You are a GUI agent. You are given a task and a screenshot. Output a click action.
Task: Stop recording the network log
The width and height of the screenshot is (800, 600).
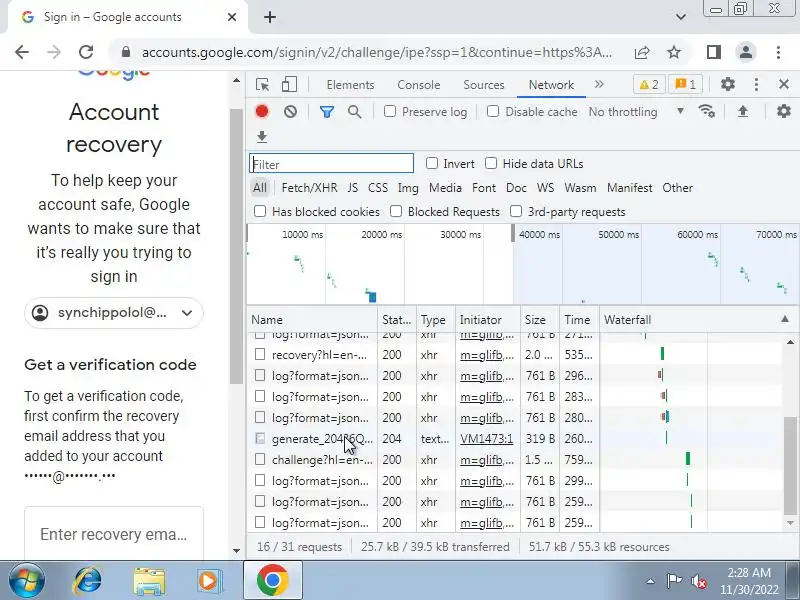[262, 112]
